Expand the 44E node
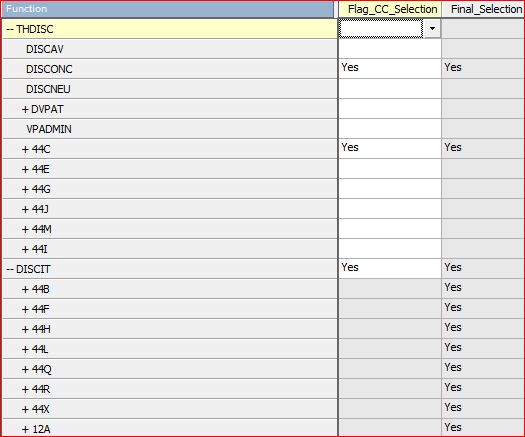 pyautogui.click(x=25, y=169)
